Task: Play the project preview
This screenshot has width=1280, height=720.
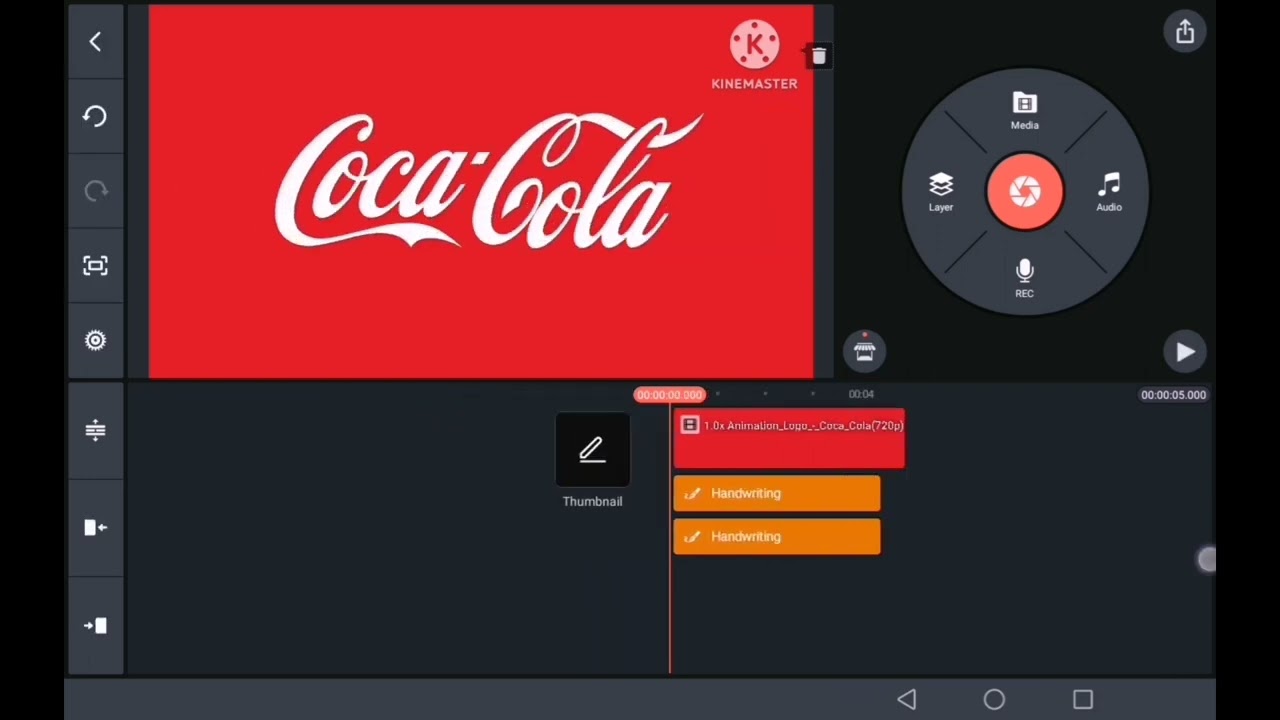Action: 1185,352
